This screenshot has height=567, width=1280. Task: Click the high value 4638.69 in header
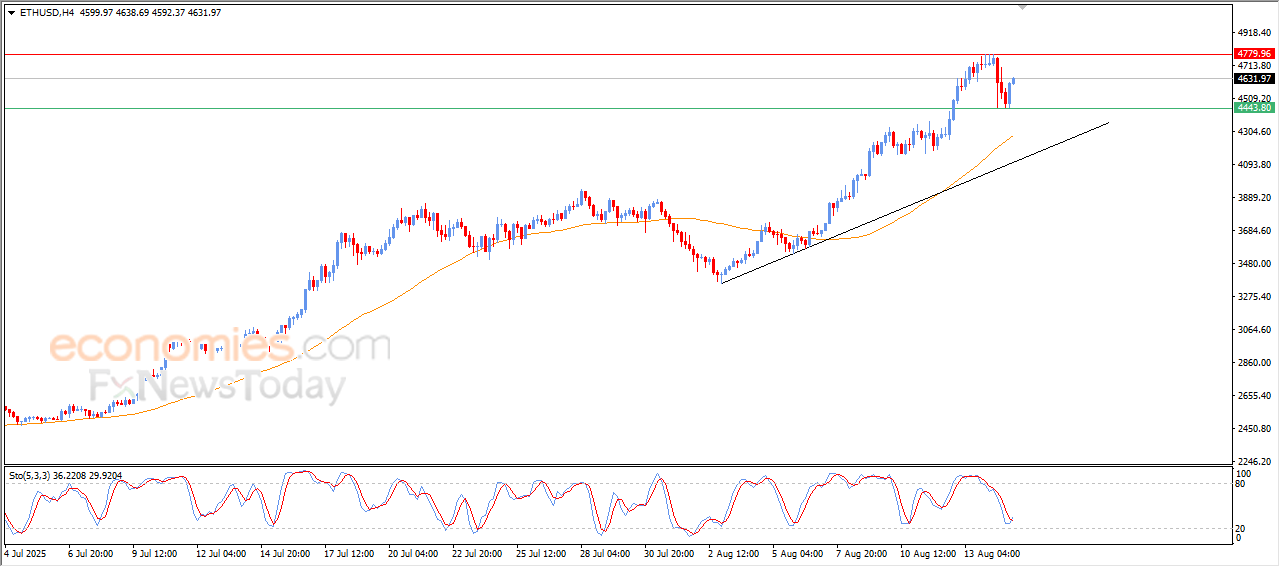(133, 13)
